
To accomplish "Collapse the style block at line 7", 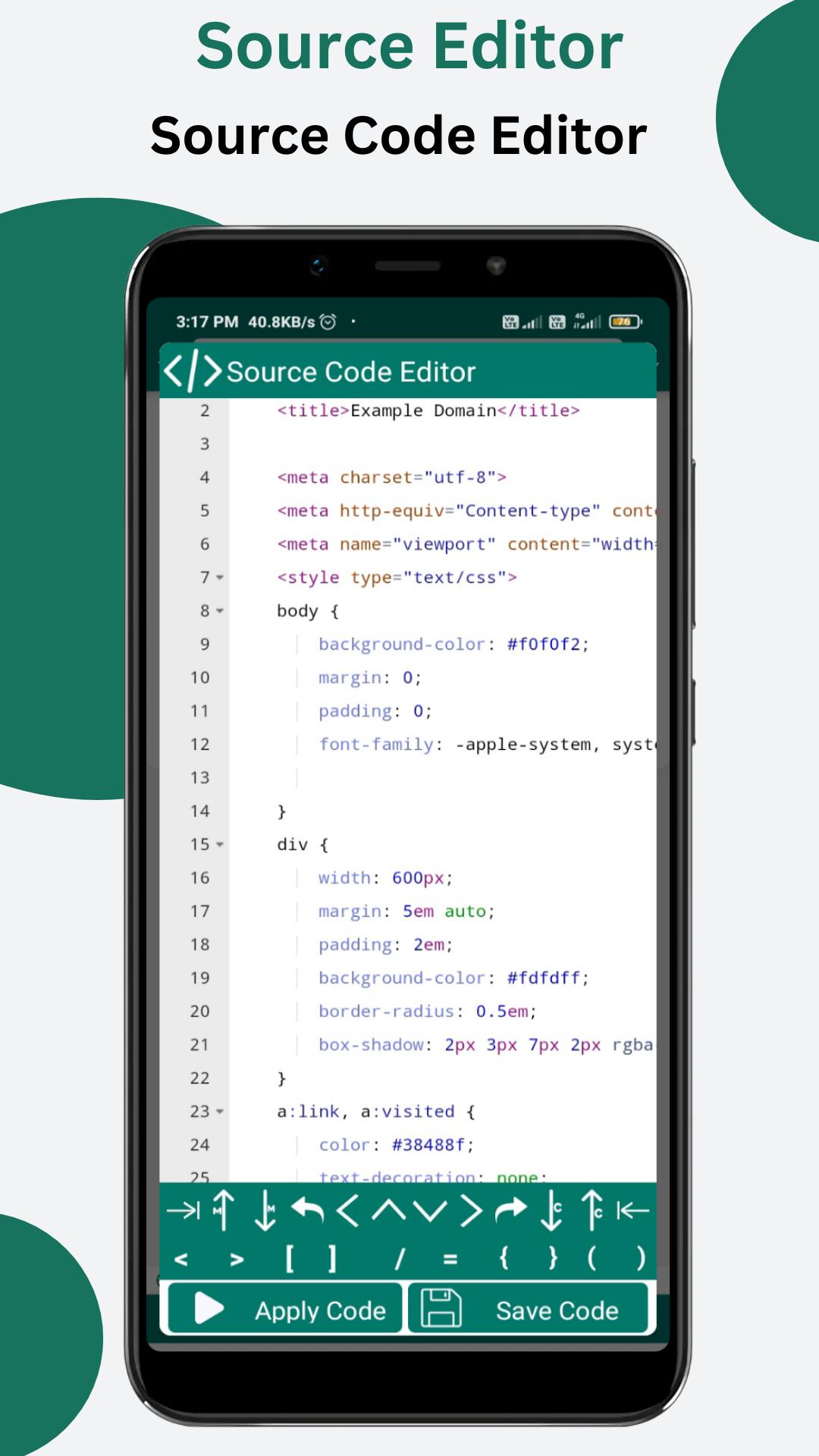I will (220, 578).
